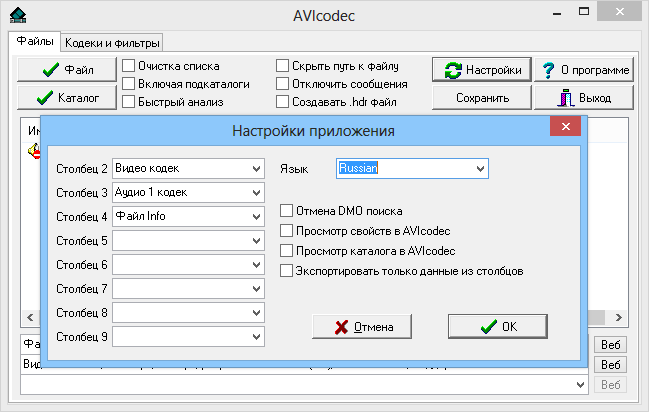Open the Файл button to choose file
The height and width of the screenshot is (412, 649).
point(67,70)
